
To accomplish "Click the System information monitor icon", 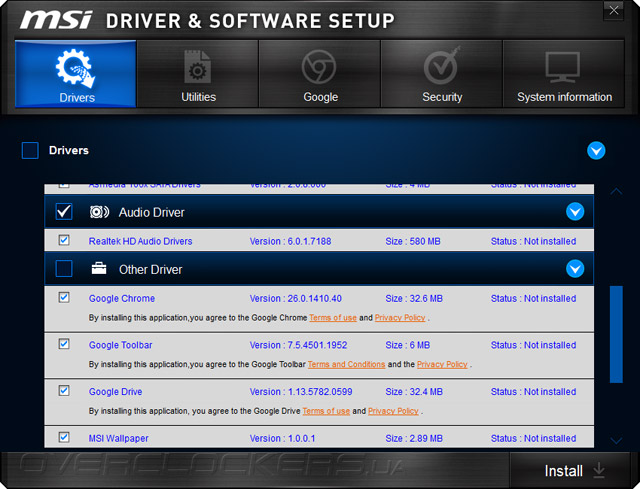I will pyautogui.click(x=562, y=67).
